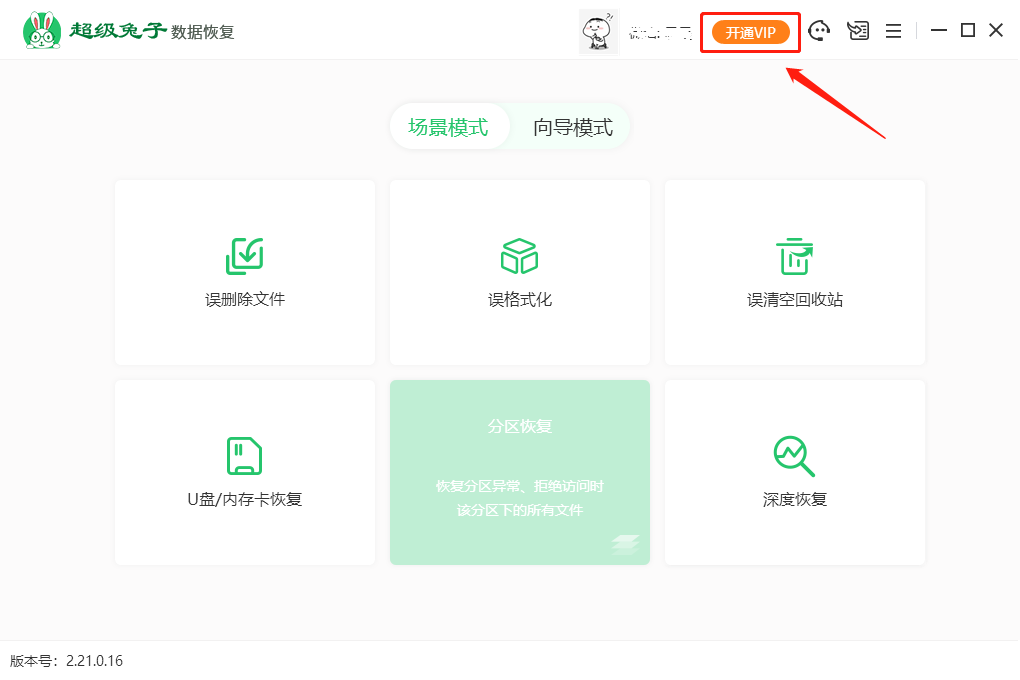Switch to the 场景模式 tab
Image resolution: width=1020 pixels, height=680 pixels.
(x=448, y=127)
